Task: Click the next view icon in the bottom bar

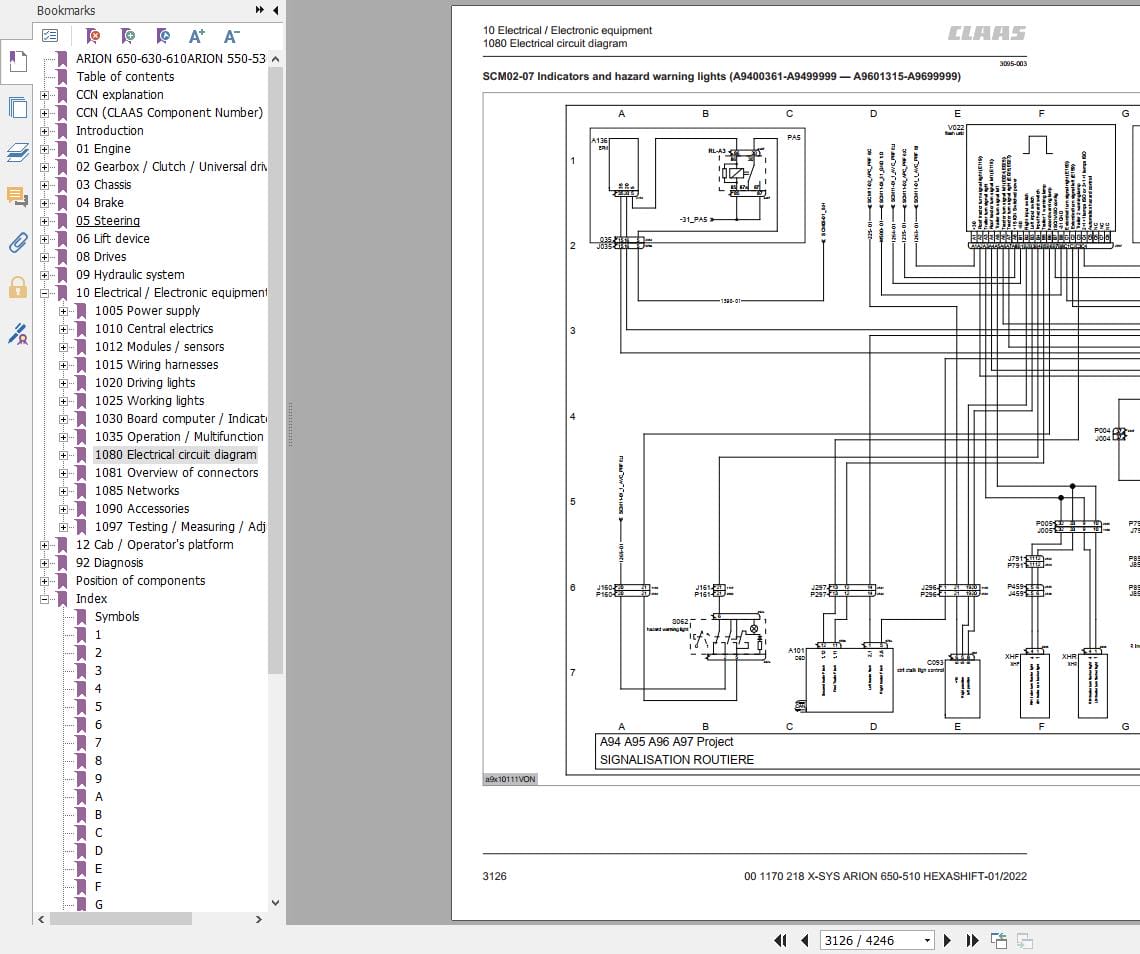Action: point(1025,940)
